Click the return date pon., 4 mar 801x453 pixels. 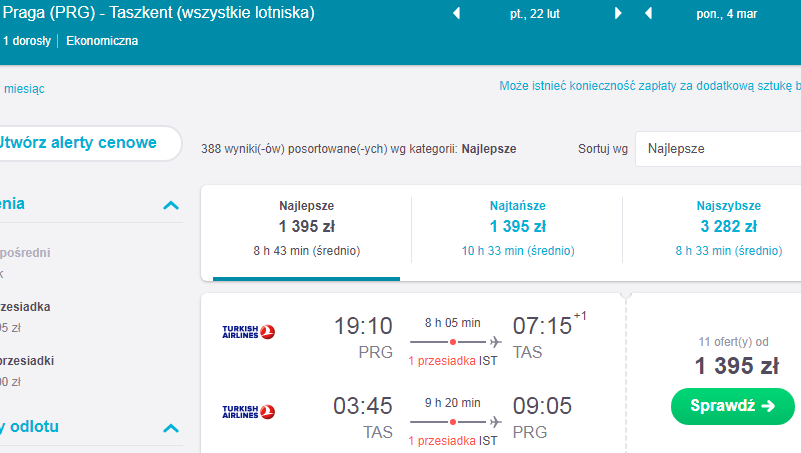[x=726, y=14]
